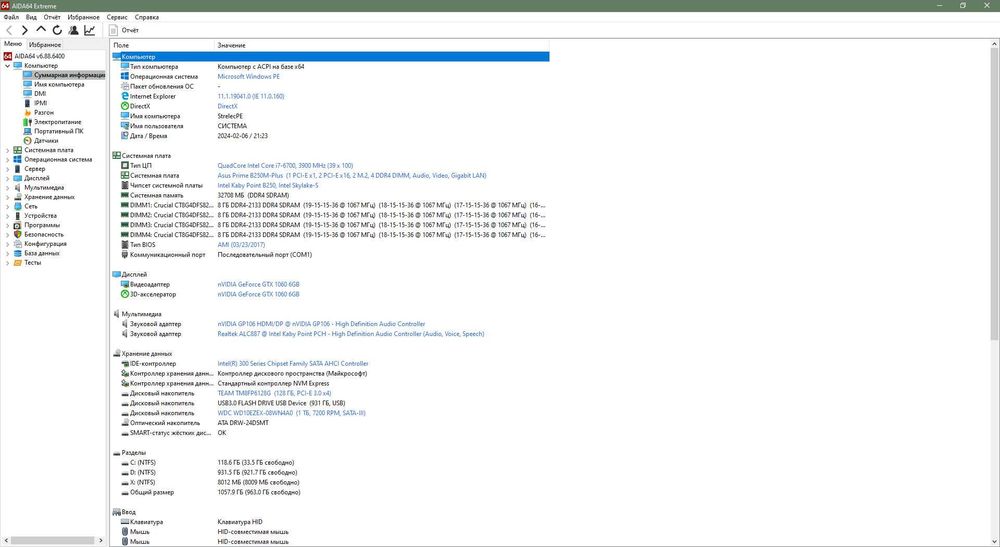1000x547 pixels.
Task: Select Имя компьютера tree item
Action: [59, 84]
